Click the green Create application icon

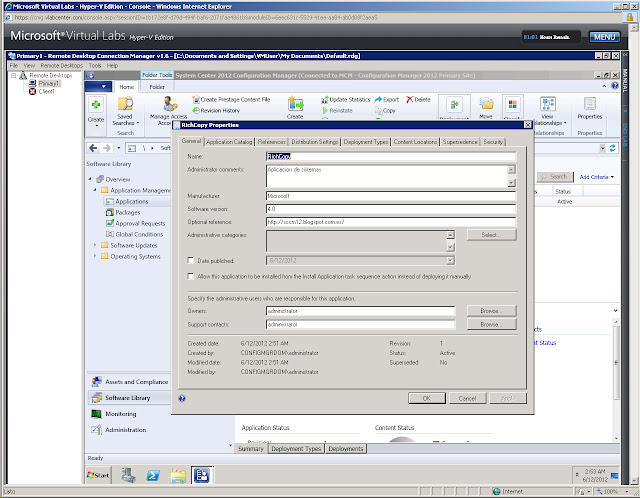point(96,105)
